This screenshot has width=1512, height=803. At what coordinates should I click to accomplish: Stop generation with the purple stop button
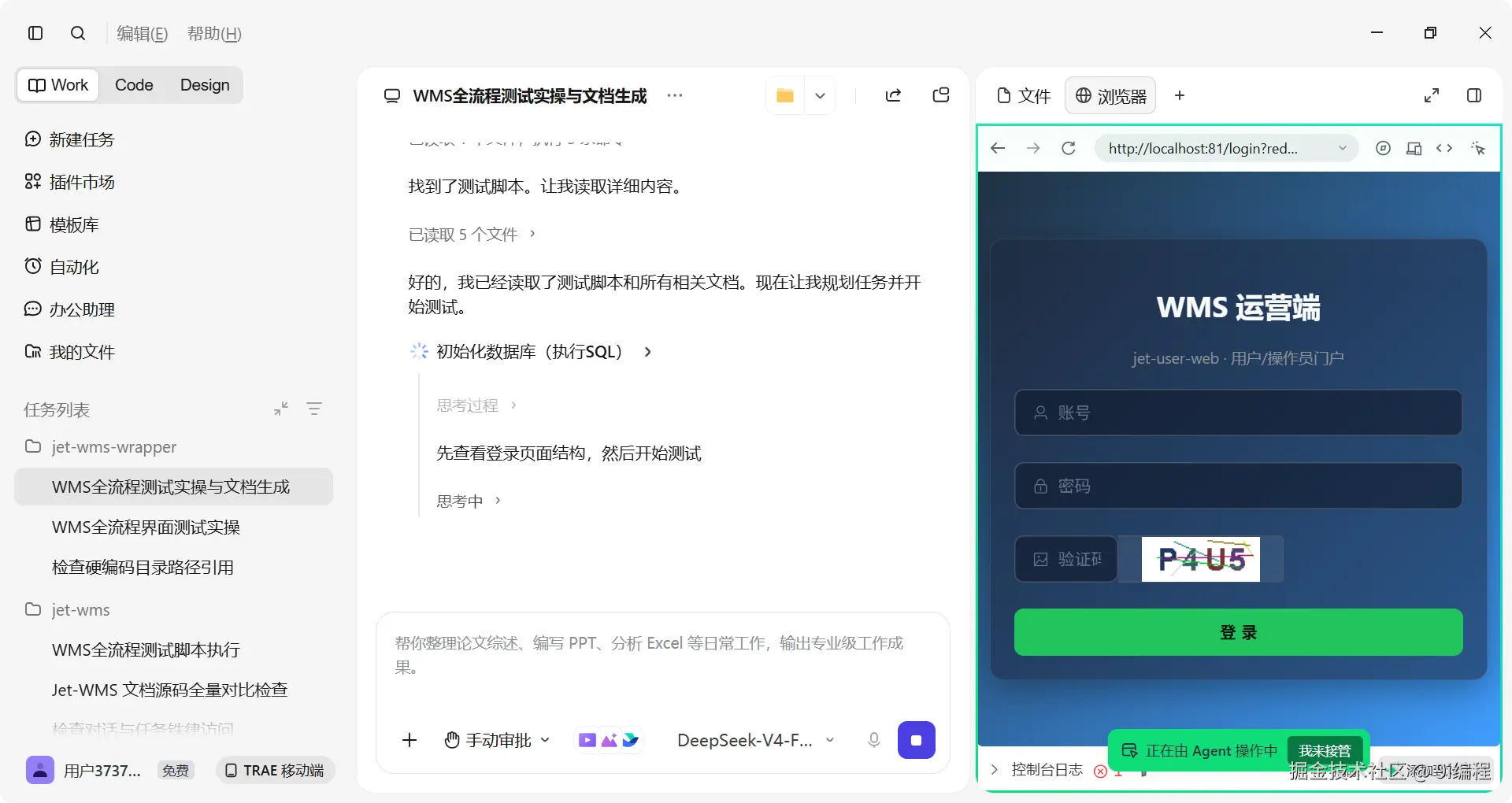click(917, 740)
